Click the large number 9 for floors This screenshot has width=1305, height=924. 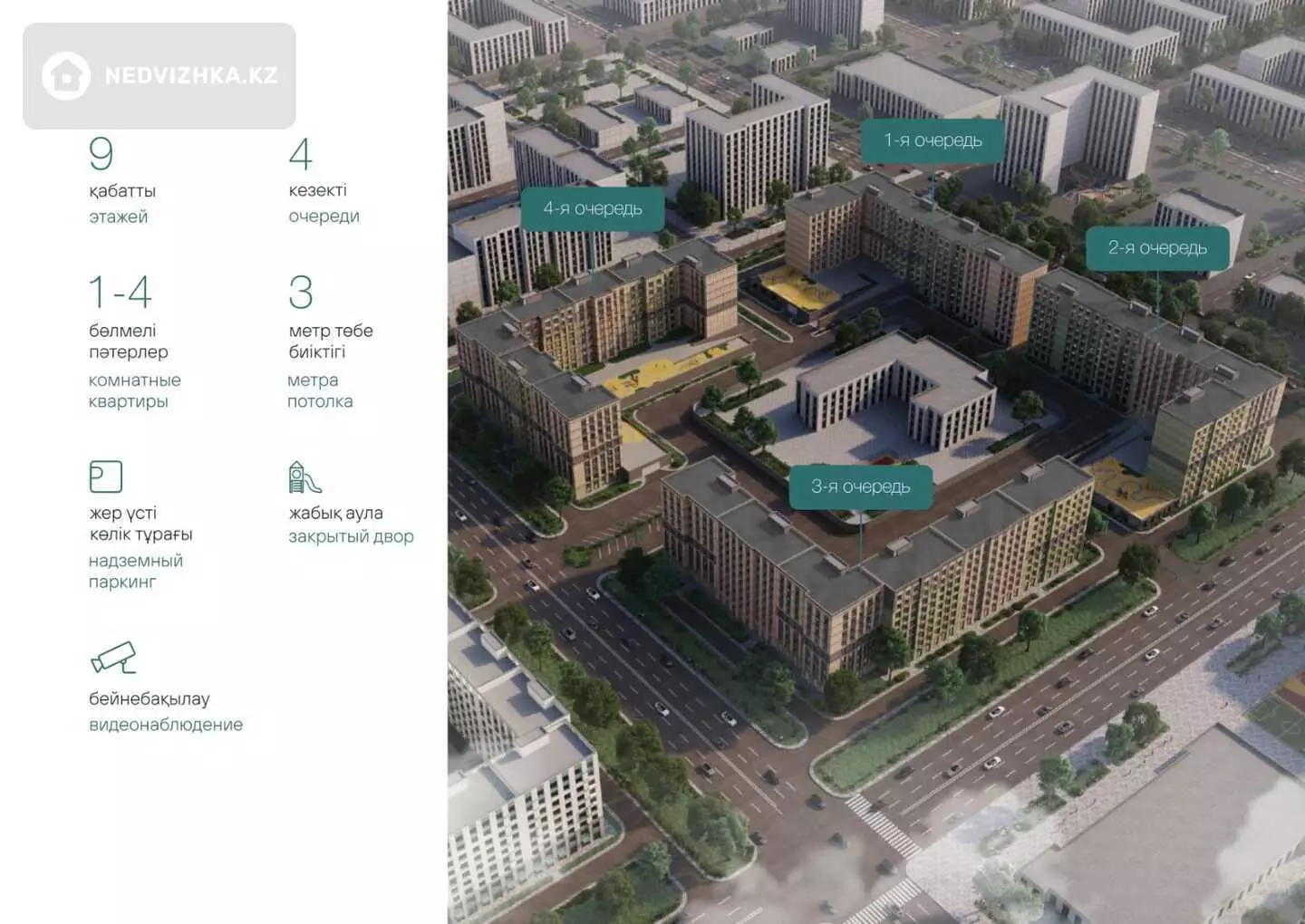pos(101,154)
